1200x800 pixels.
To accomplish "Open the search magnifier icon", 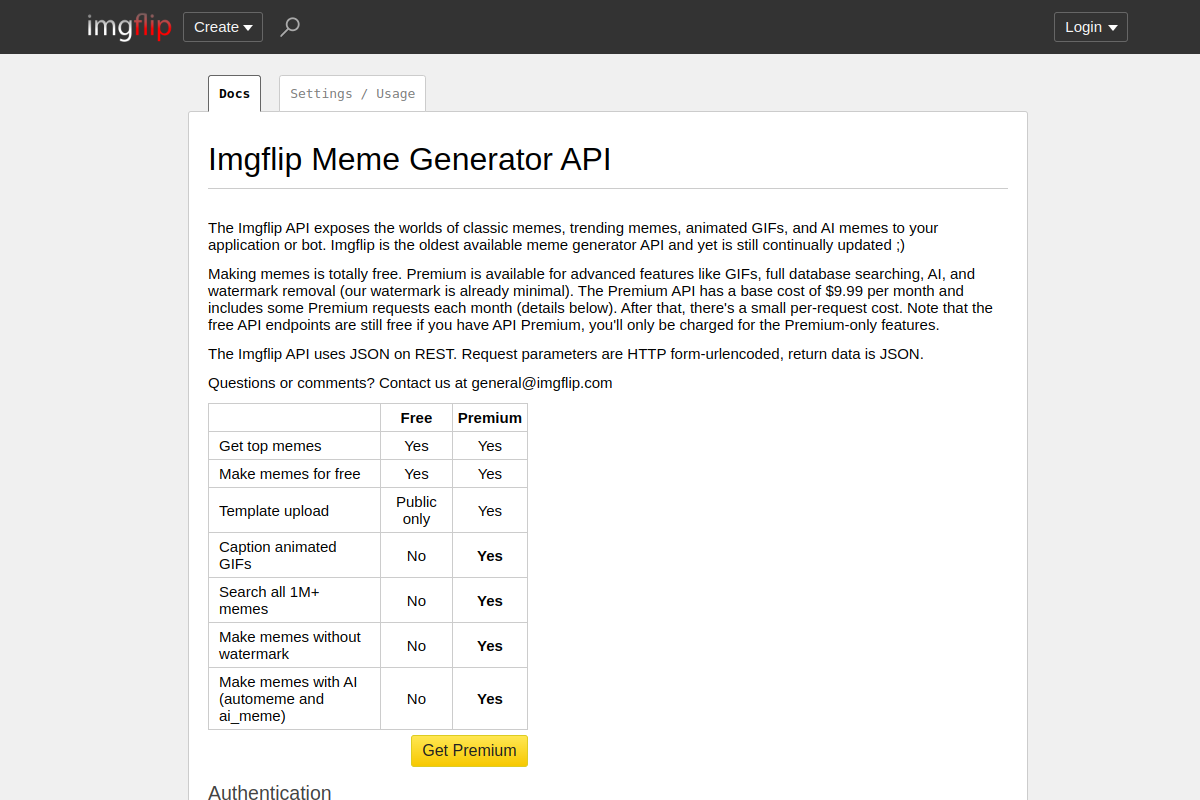I will tap(290, 27).
